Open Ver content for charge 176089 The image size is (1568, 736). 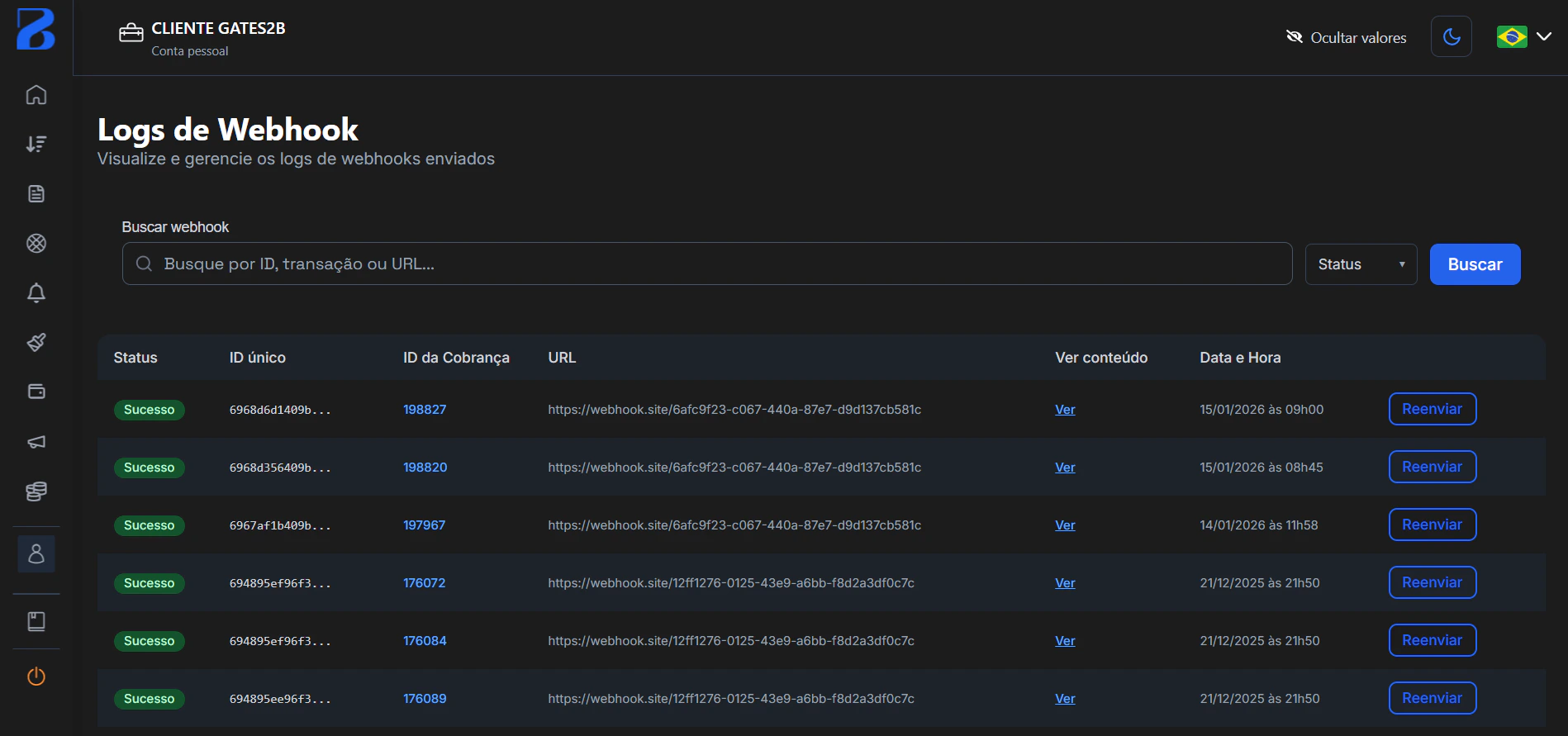[1065, 699]
